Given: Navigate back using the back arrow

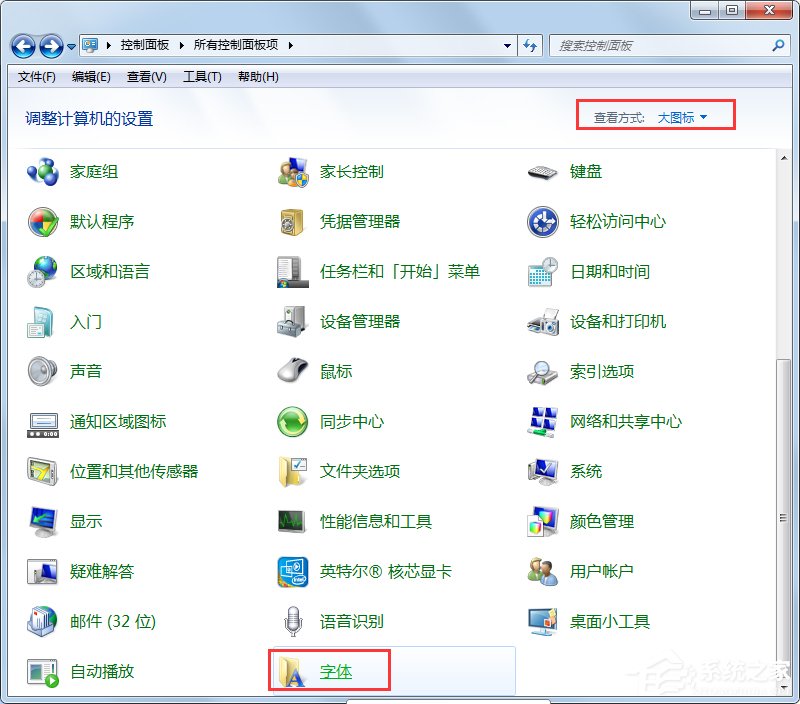Looking at the screenshot, I should (22, 45).
